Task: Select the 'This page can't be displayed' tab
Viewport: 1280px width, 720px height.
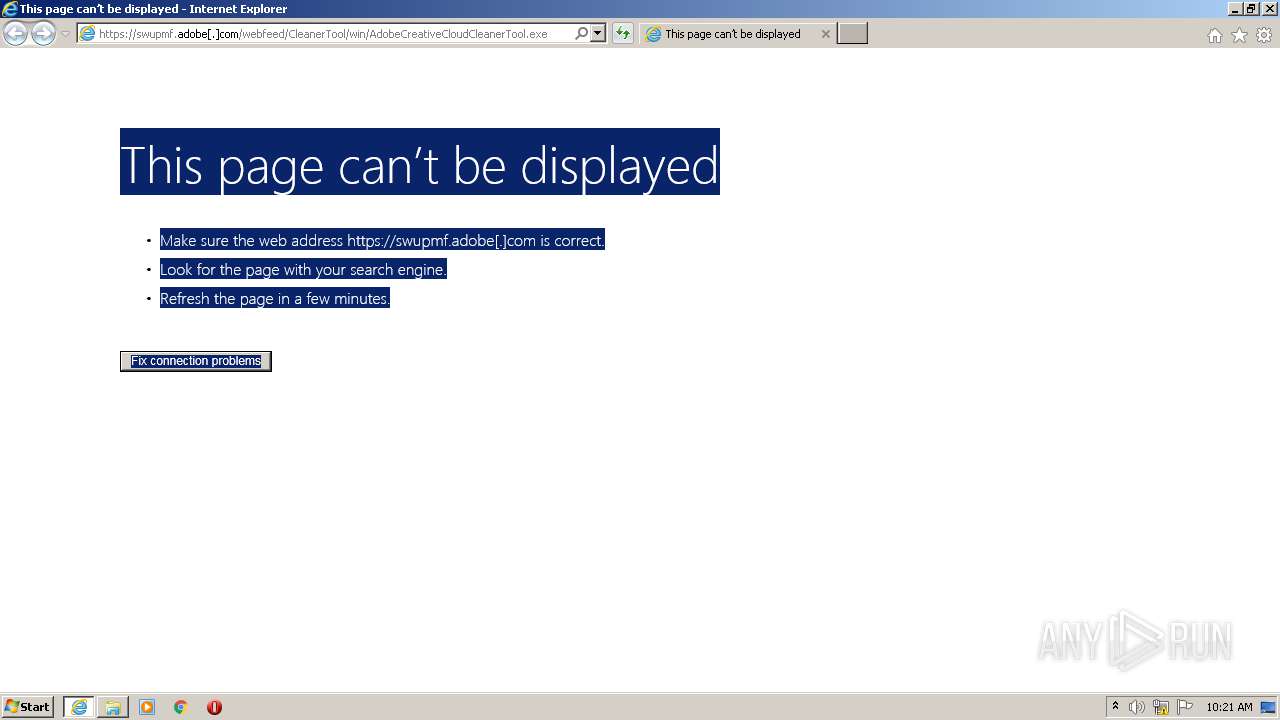Action: point(733,34)
